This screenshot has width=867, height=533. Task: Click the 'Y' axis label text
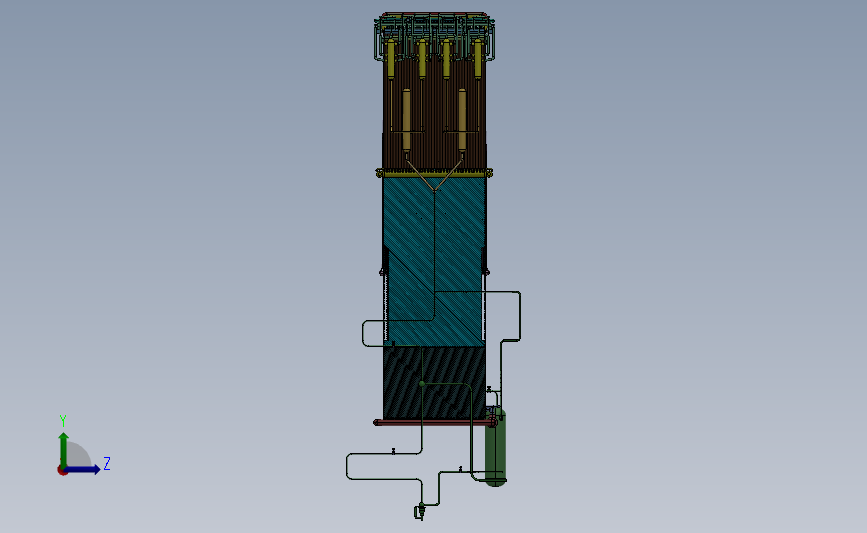point(63,421)
